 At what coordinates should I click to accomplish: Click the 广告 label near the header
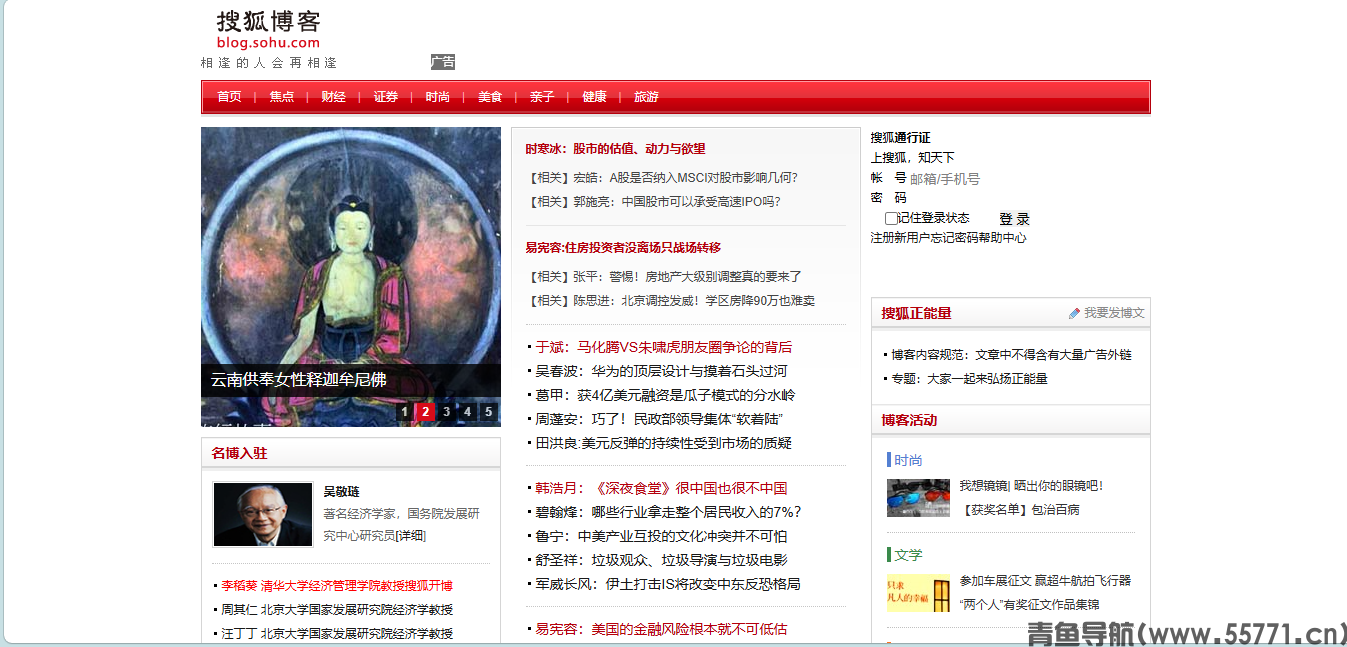[443, 62]
